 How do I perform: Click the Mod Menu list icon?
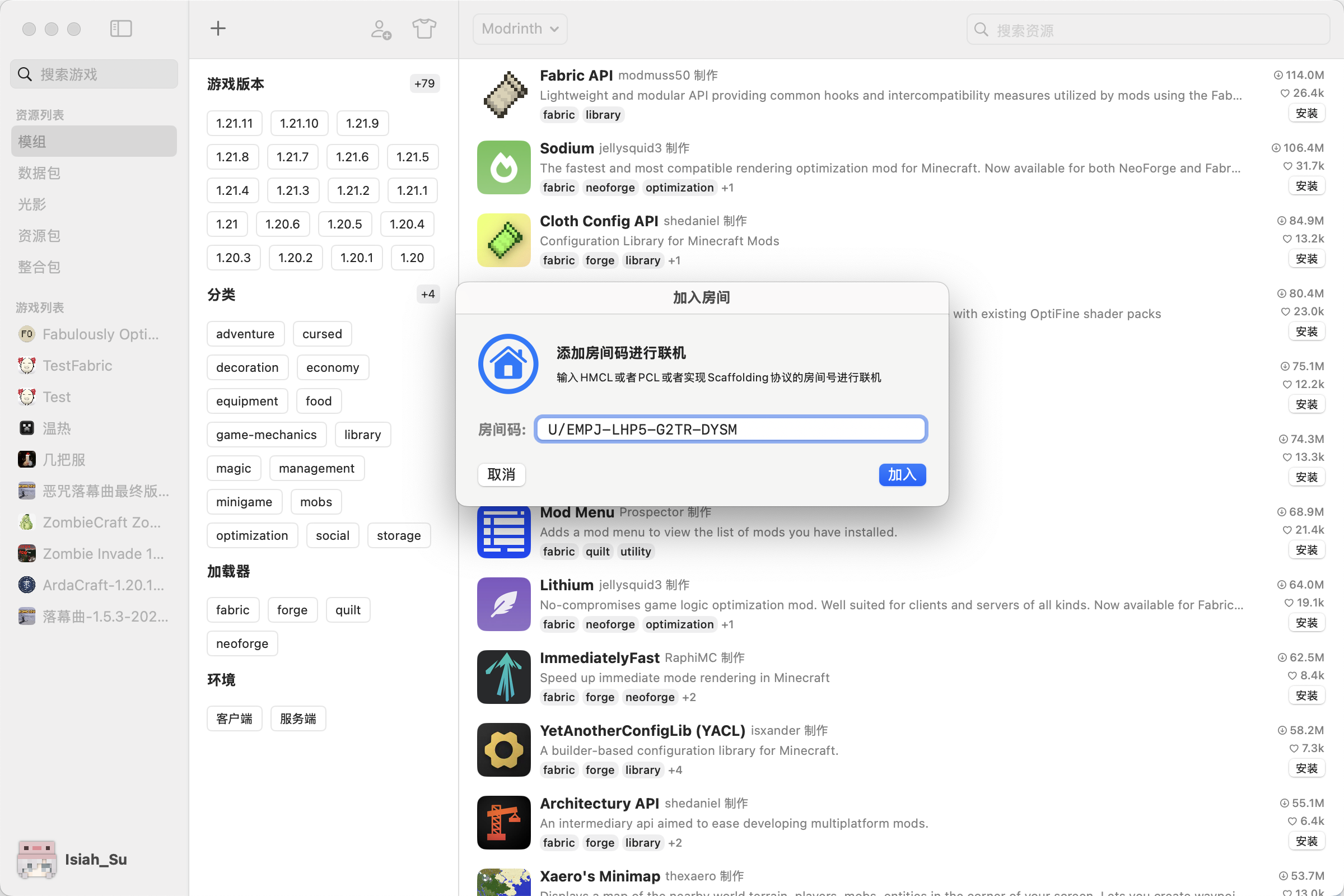(503, 531)
